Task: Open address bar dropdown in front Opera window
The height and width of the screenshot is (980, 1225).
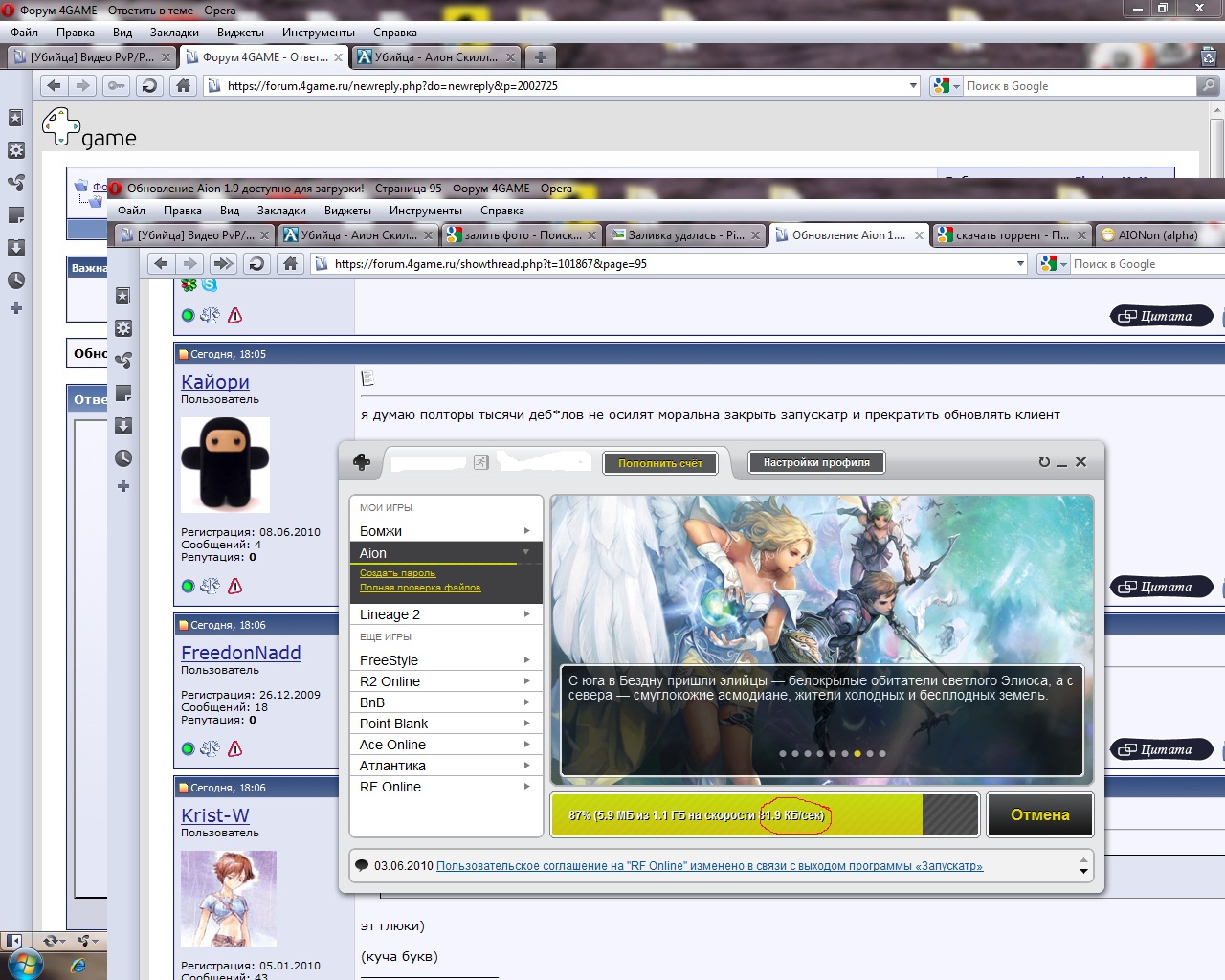Action: coord(1020,263)
